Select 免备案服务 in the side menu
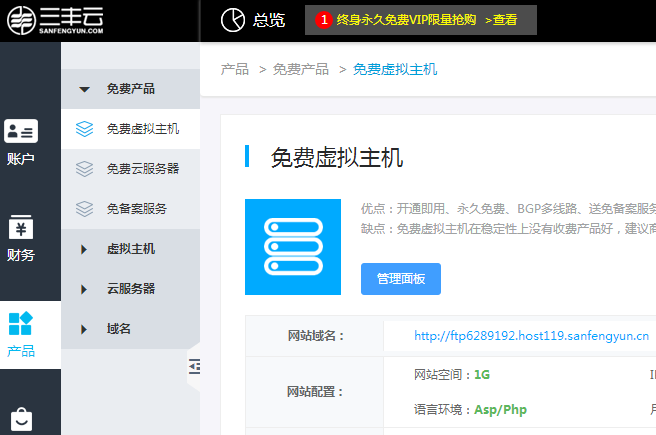 131,209
